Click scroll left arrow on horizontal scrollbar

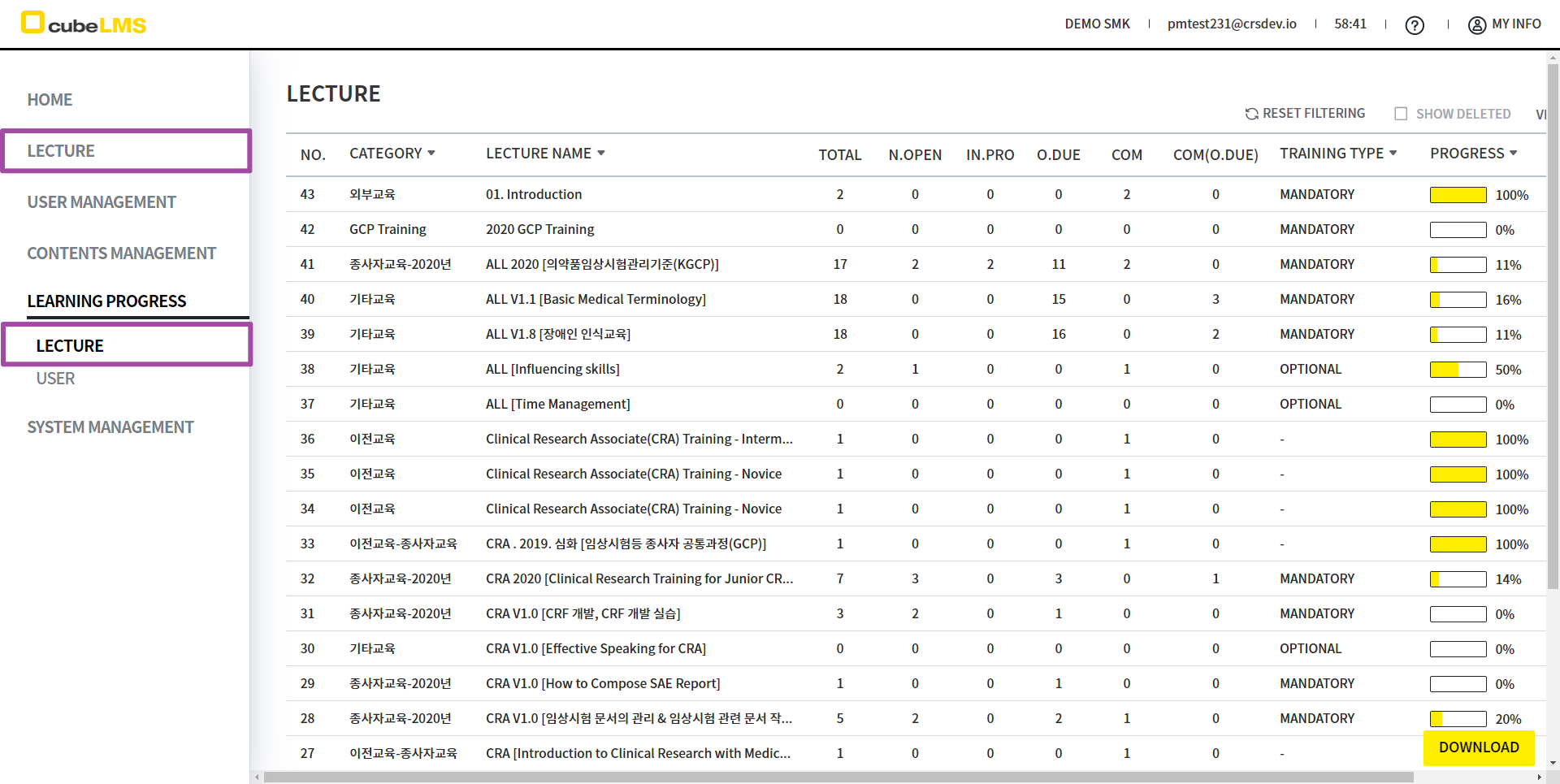(257, 778)
